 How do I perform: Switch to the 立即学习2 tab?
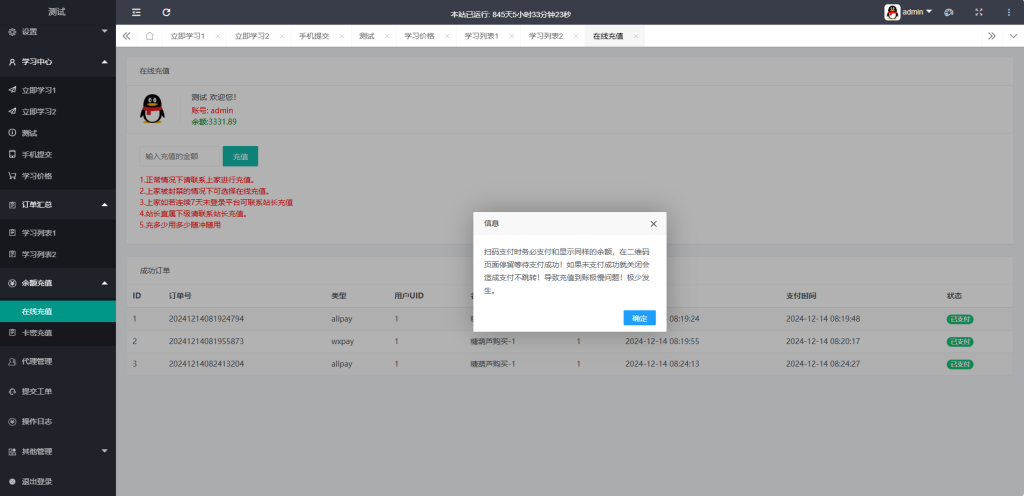252,36
